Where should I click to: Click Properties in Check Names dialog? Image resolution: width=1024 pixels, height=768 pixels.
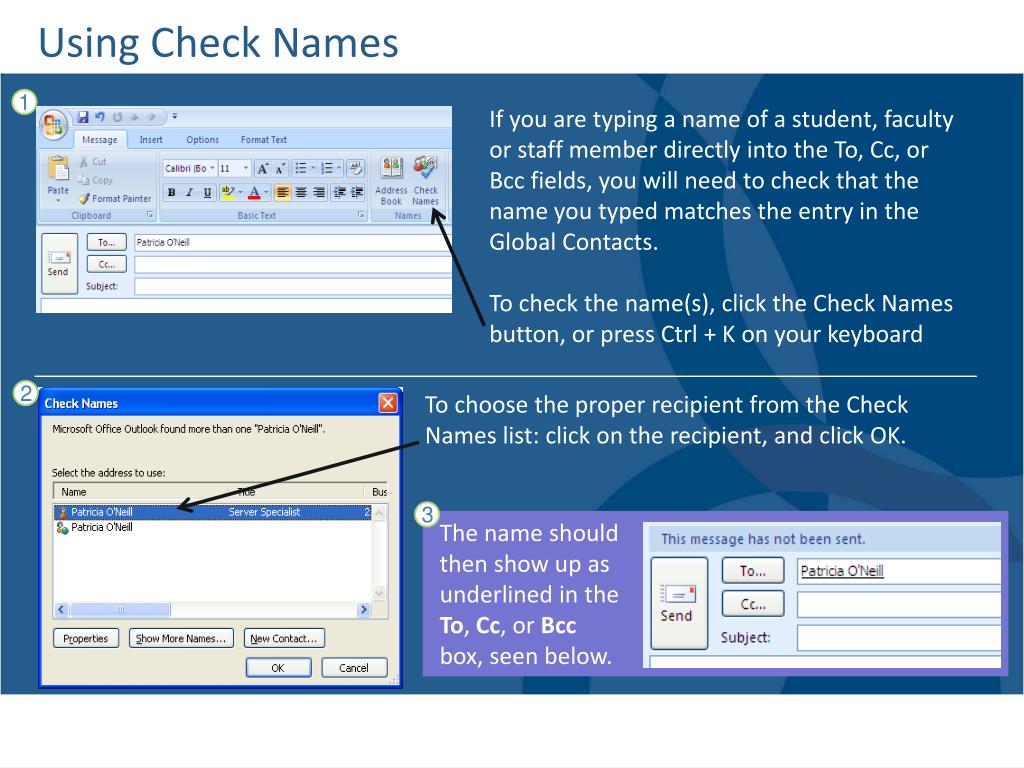point(86,638)
